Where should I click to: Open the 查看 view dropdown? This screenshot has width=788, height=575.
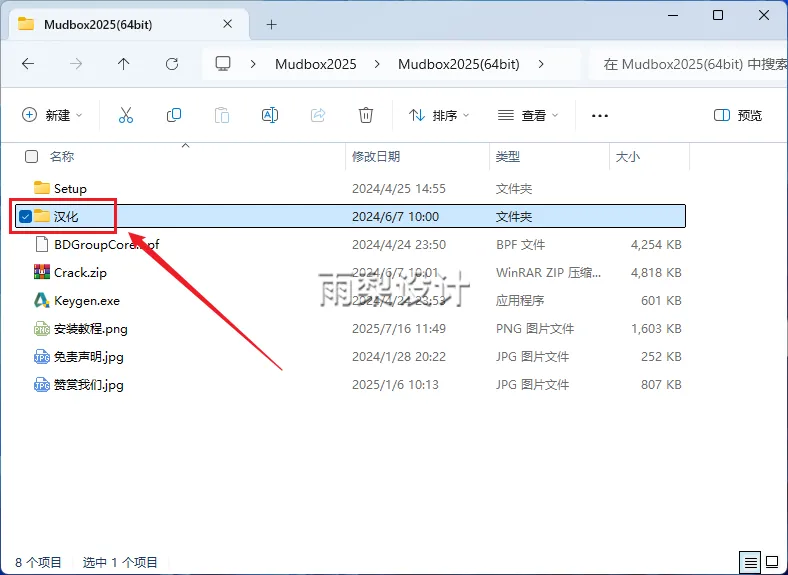528,116
